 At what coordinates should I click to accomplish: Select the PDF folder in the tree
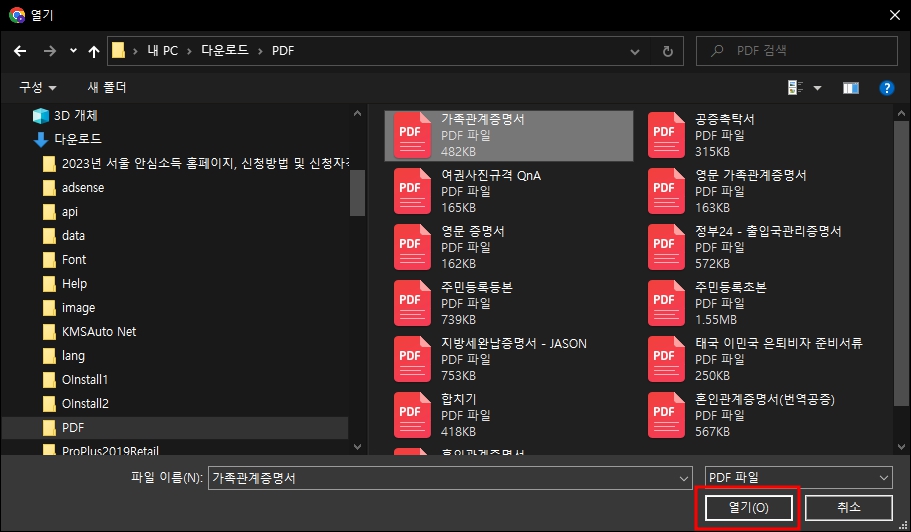(x=73, y=427)
